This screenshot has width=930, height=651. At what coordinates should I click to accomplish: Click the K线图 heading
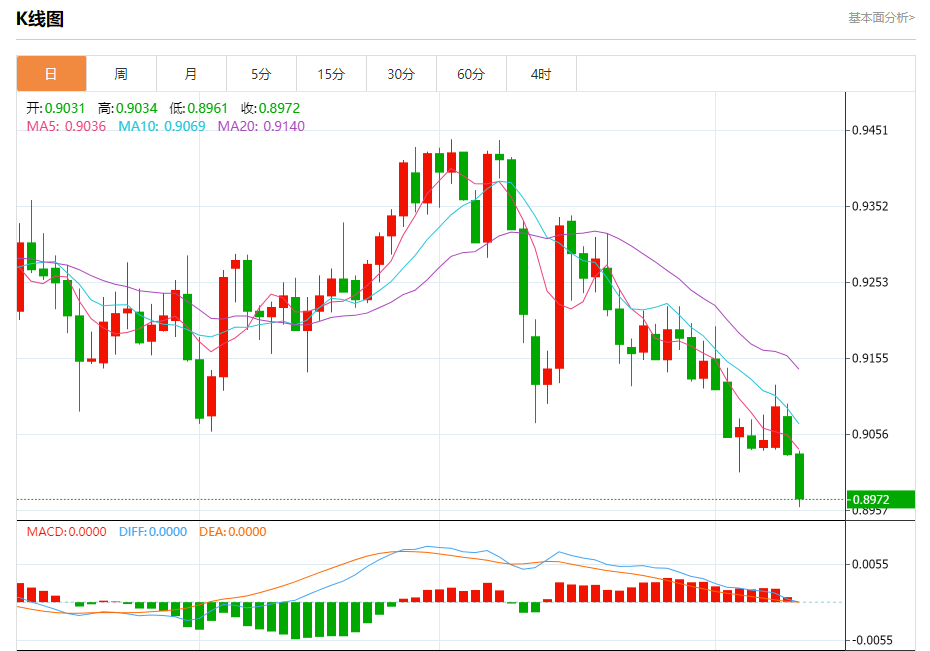pyautogui.click(x=40, y=19)
